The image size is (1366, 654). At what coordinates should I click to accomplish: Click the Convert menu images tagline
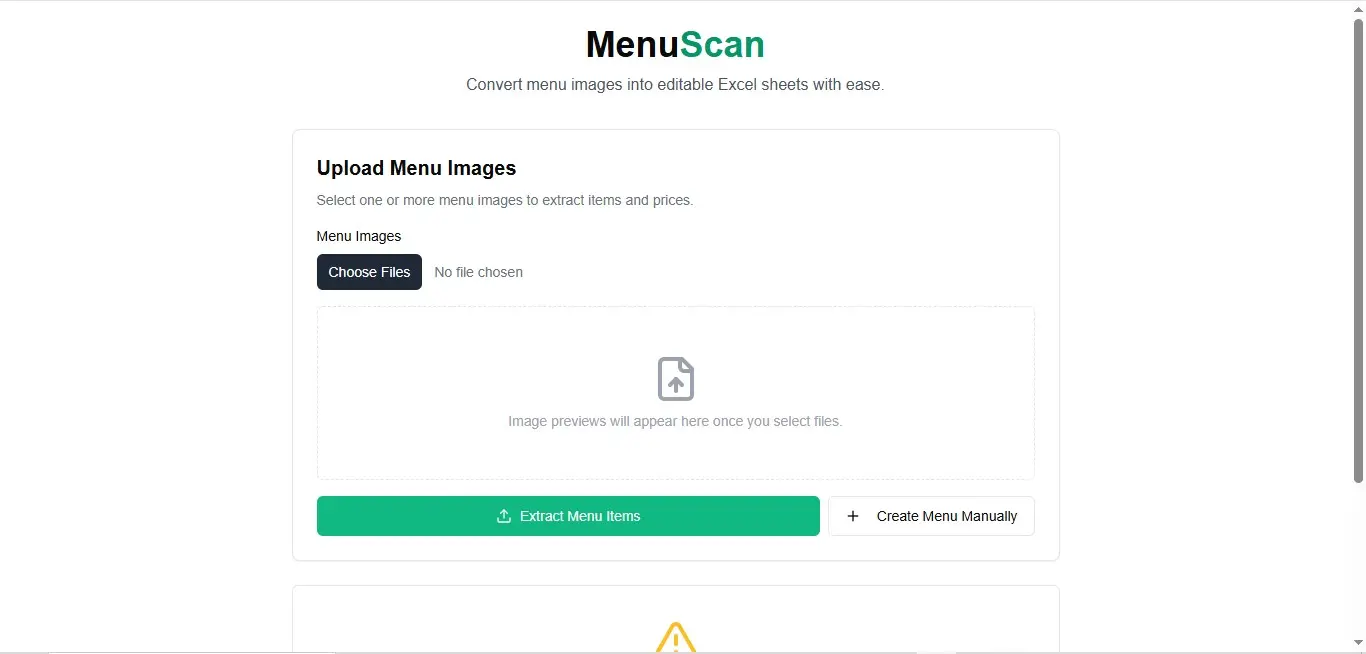click(x=675, y=85)
